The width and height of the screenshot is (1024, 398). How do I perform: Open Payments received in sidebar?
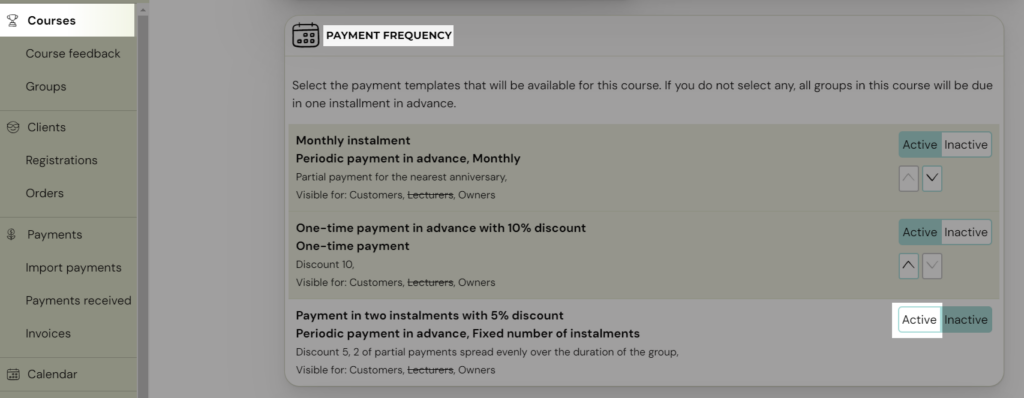click(x=78, y=300)
